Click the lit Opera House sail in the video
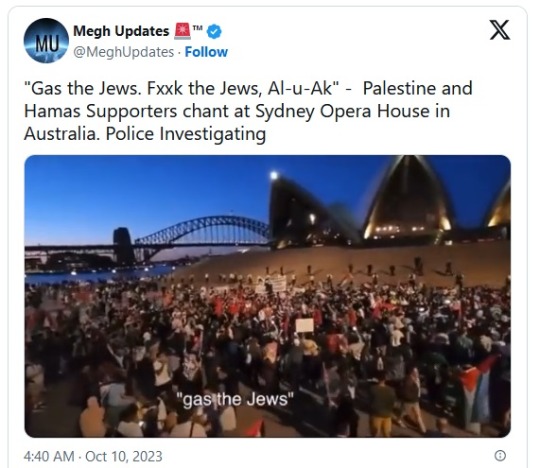 (408, 200)
